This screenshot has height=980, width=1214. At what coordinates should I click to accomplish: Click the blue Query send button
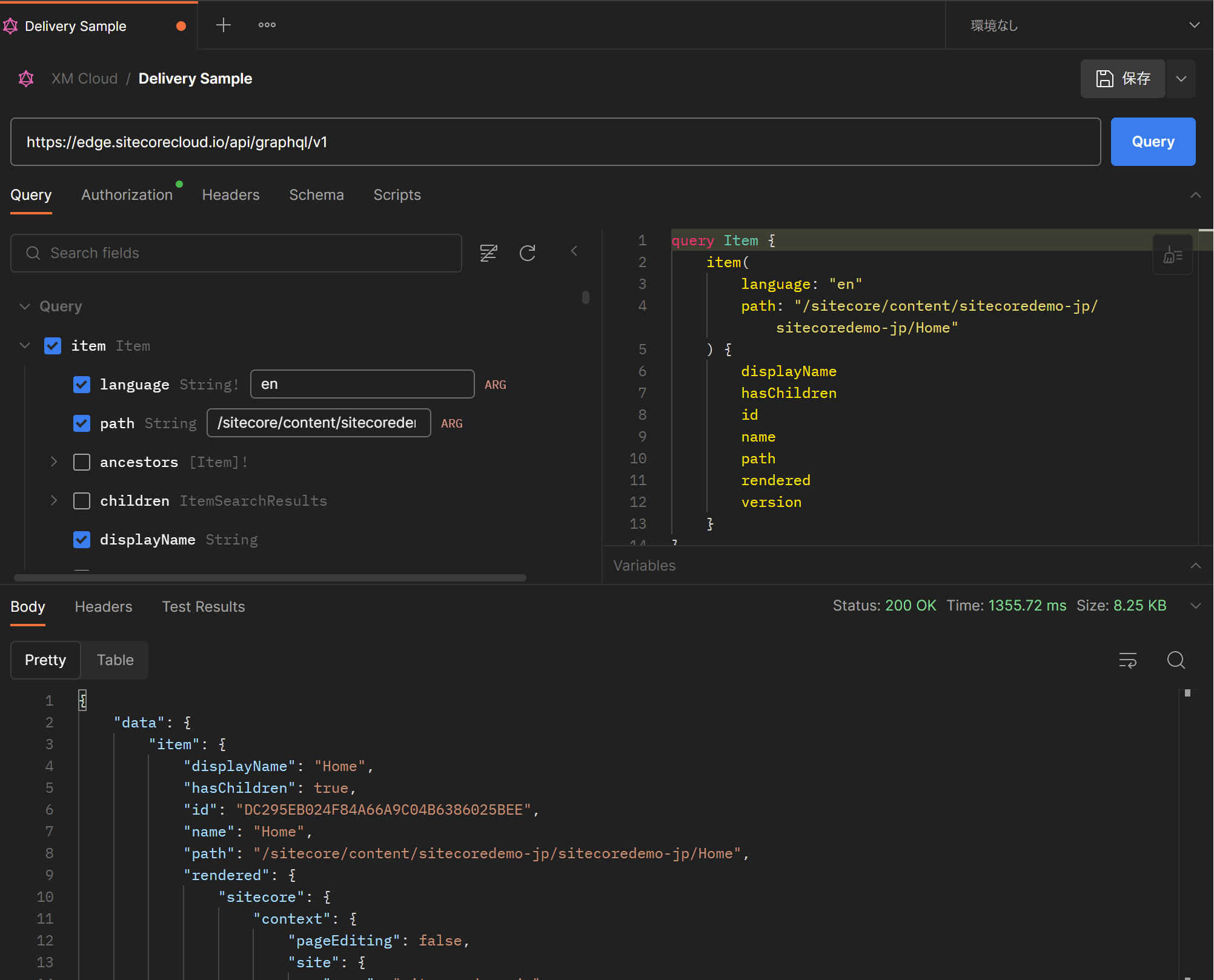(x=1153, y=142)
